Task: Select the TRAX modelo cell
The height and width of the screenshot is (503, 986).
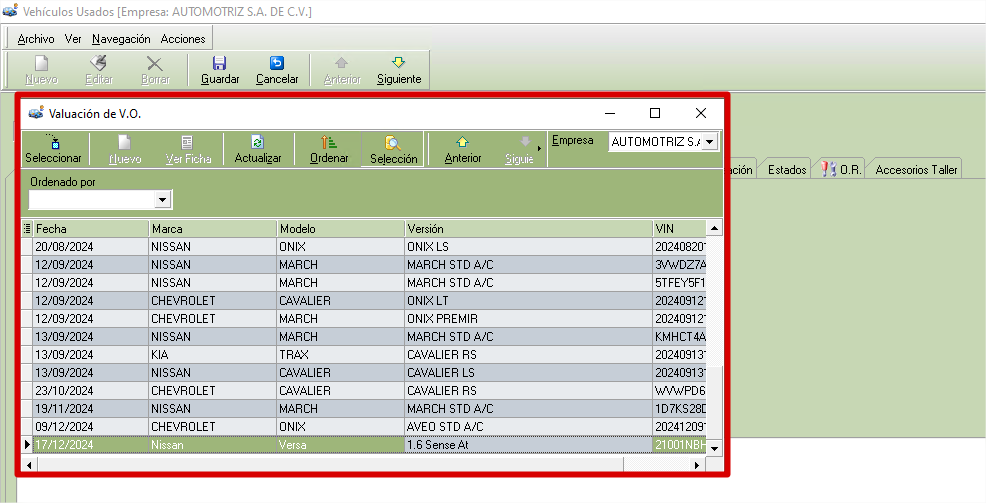Action: click(340, 355)
